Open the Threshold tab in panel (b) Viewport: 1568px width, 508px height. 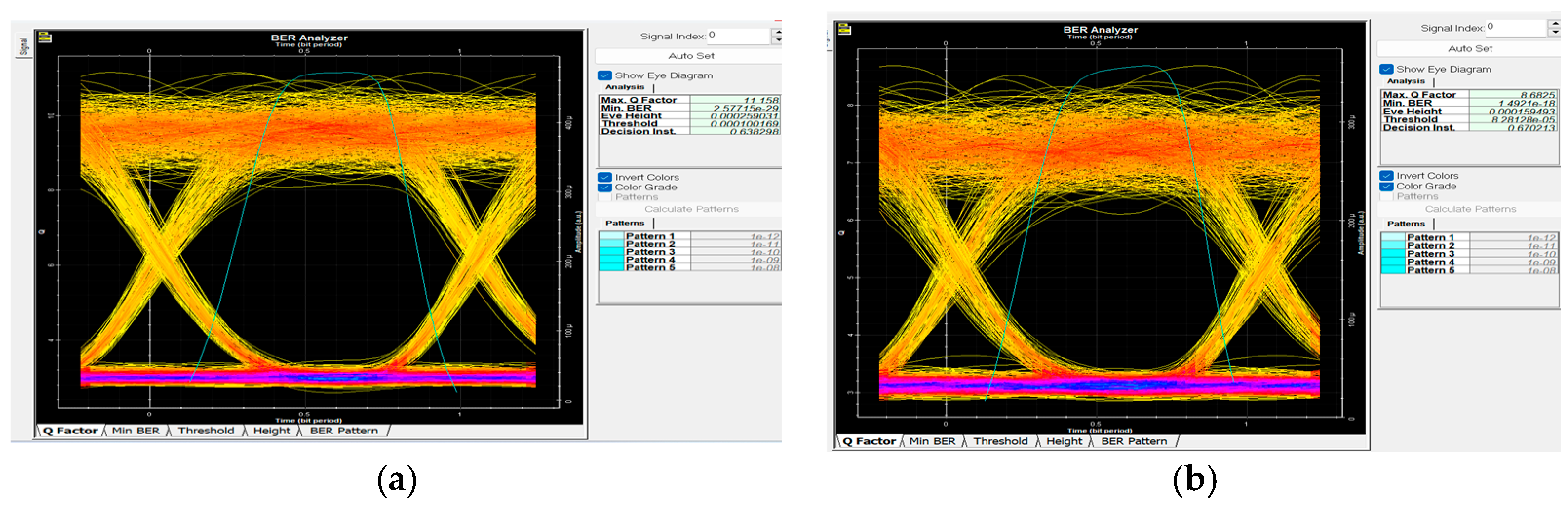pyautogui.click(x=1000, y=441)
